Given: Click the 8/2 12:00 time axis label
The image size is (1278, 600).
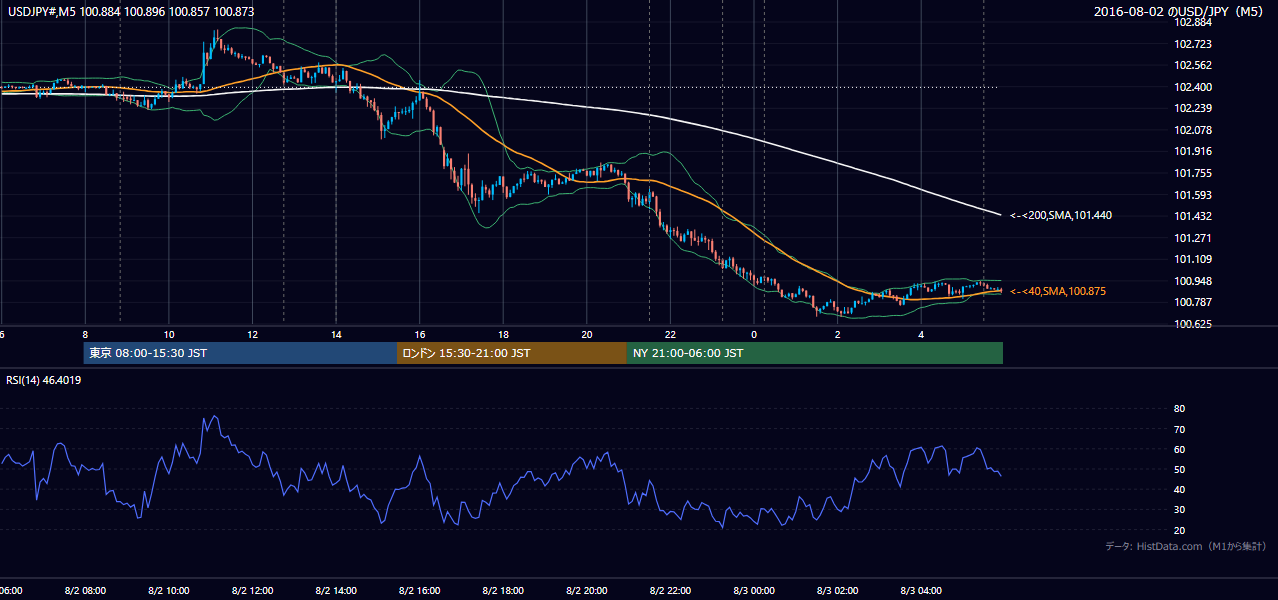Looking at the screenshot, I should [x=252, y=591].
